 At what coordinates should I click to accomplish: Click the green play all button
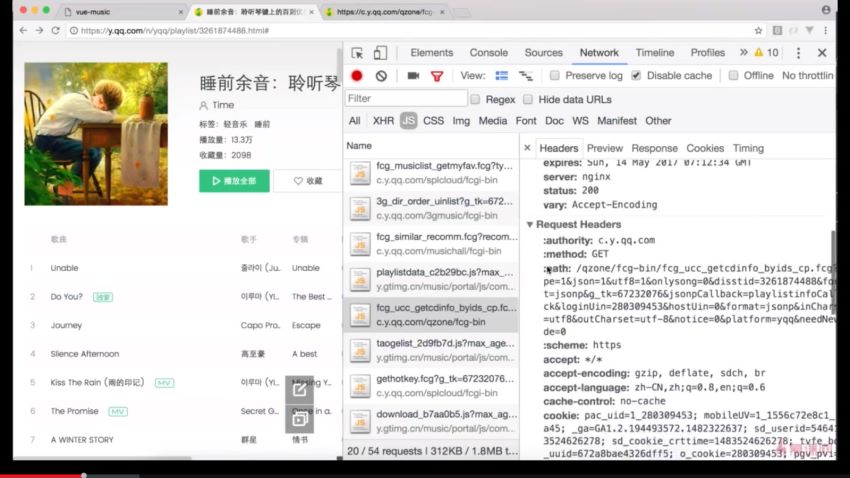click(234, 181)
